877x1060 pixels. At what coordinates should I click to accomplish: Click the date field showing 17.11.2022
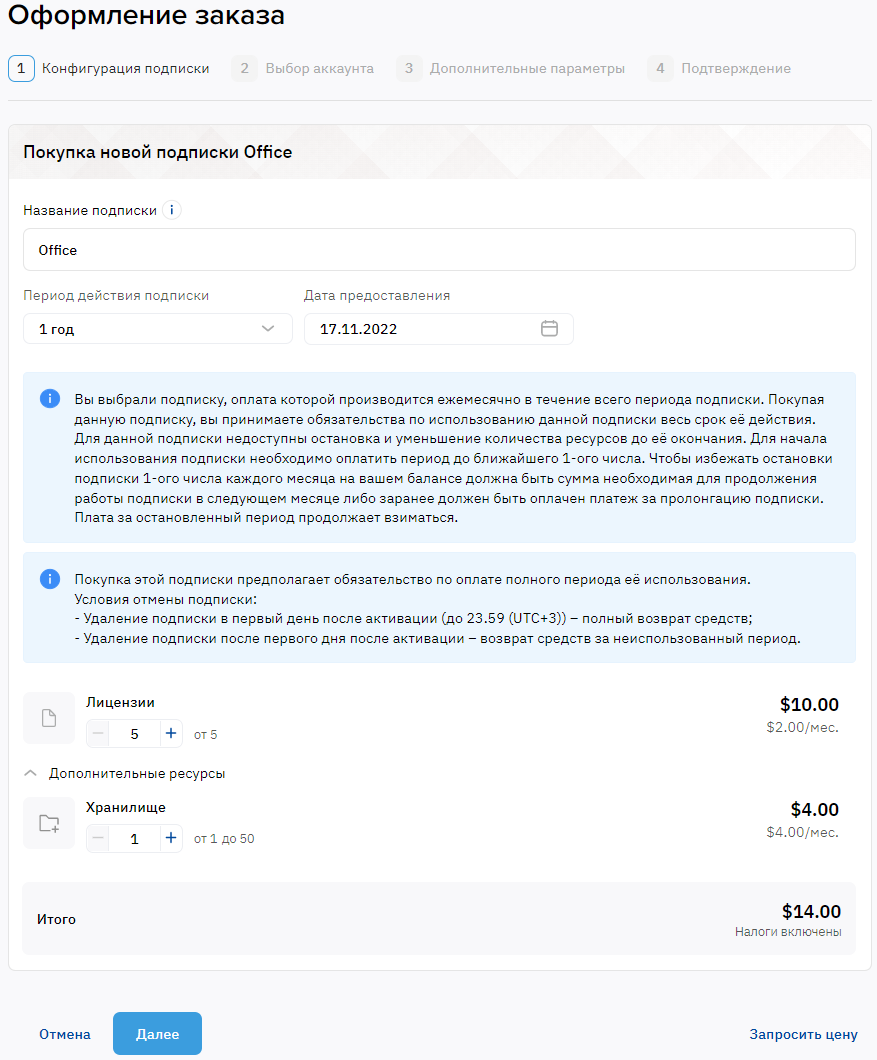(x=439, y=329)
